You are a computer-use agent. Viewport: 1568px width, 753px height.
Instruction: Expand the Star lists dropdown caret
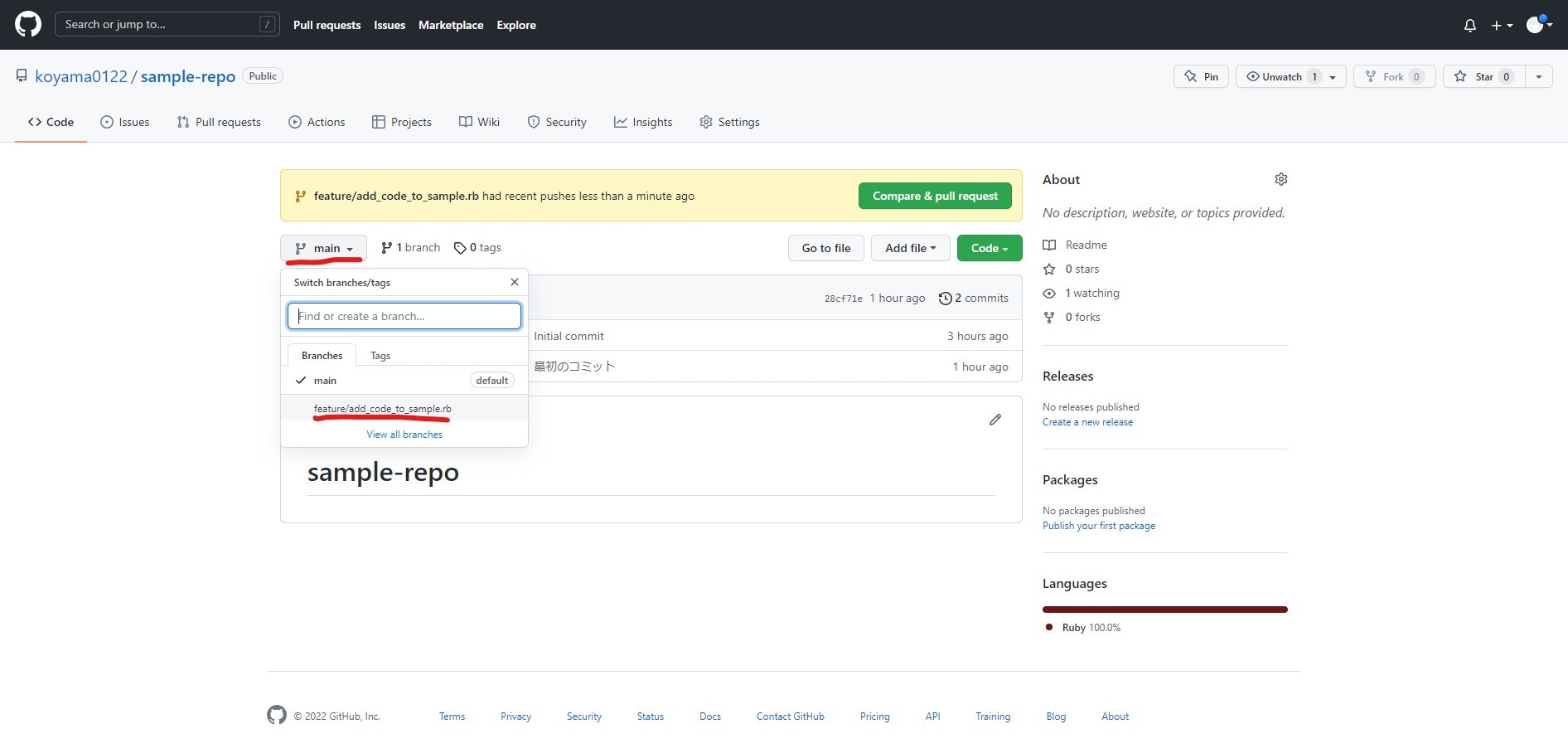click(x=1539, y=76)
